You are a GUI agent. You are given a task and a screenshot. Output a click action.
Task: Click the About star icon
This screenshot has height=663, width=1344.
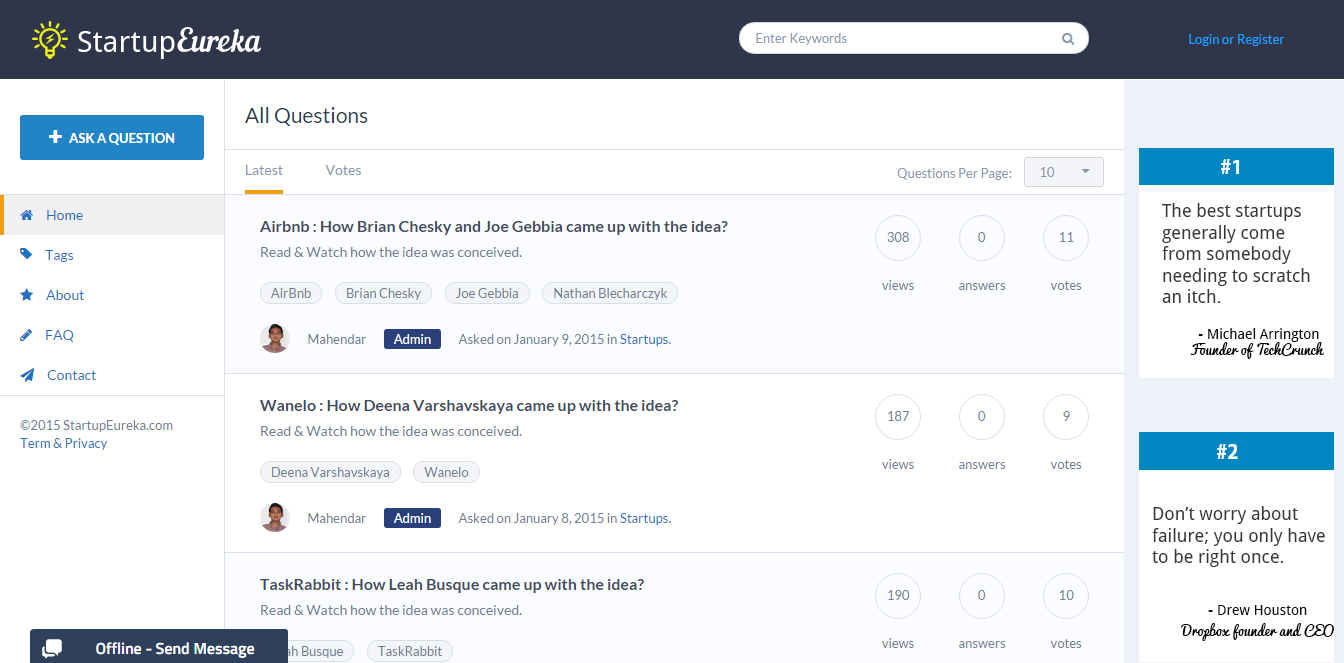[x=27, y=295]
